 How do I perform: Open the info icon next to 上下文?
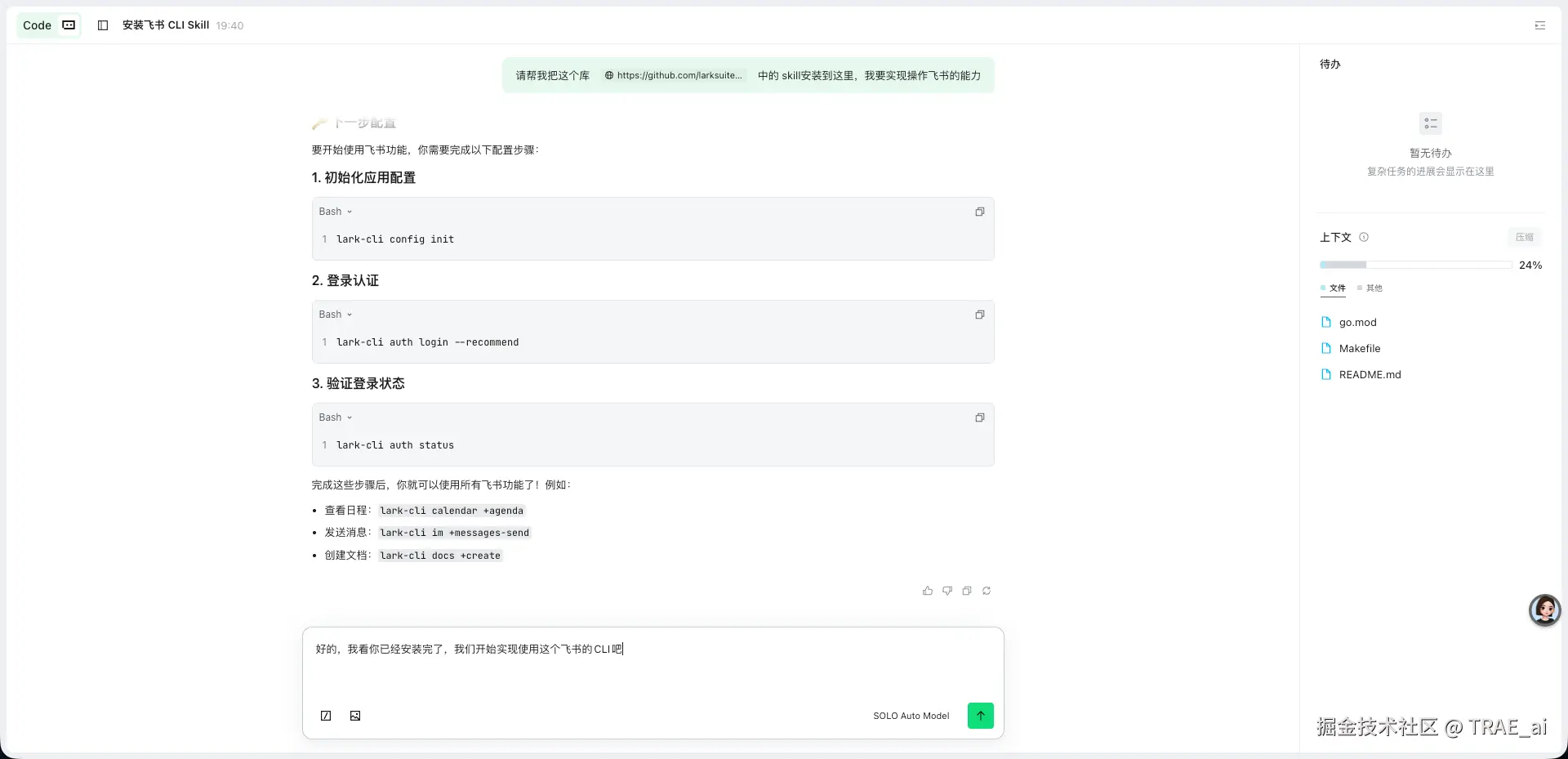point(1364,237)
